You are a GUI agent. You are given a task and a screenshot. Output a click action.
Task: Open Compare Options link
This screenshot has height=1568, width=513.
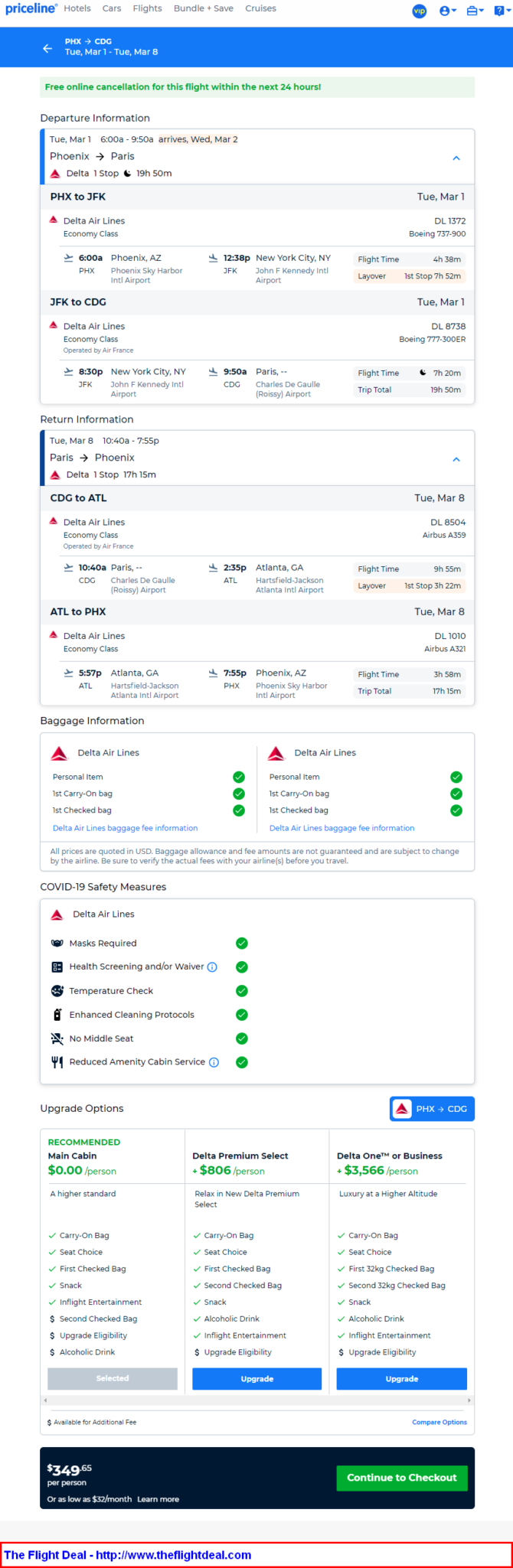tap(439, 1422)
